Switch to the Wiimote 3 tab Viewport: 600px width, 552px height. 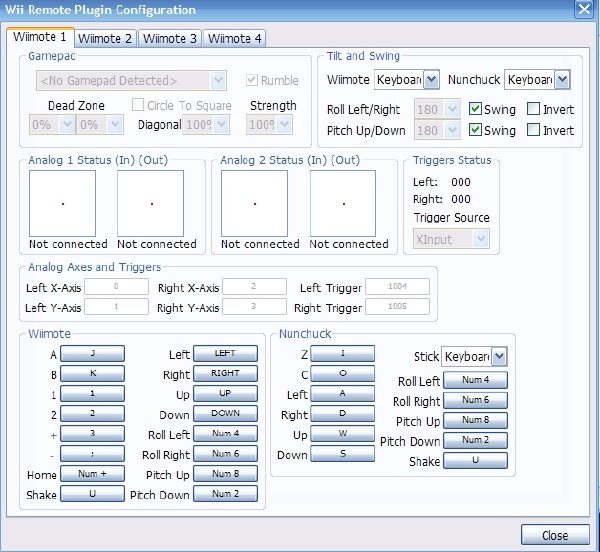(170, 38)
